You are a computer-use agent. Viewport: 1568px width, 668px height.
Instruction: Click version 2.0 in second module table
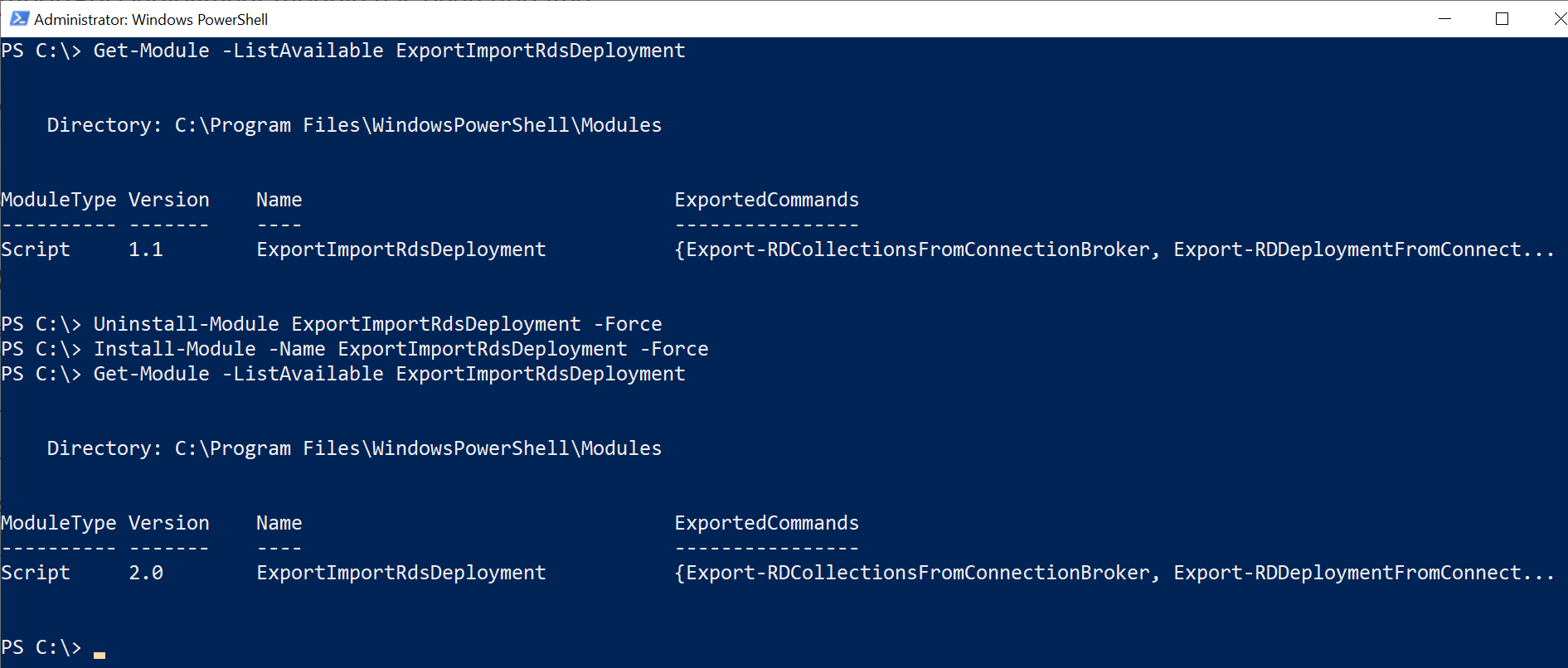click(146, 573)
